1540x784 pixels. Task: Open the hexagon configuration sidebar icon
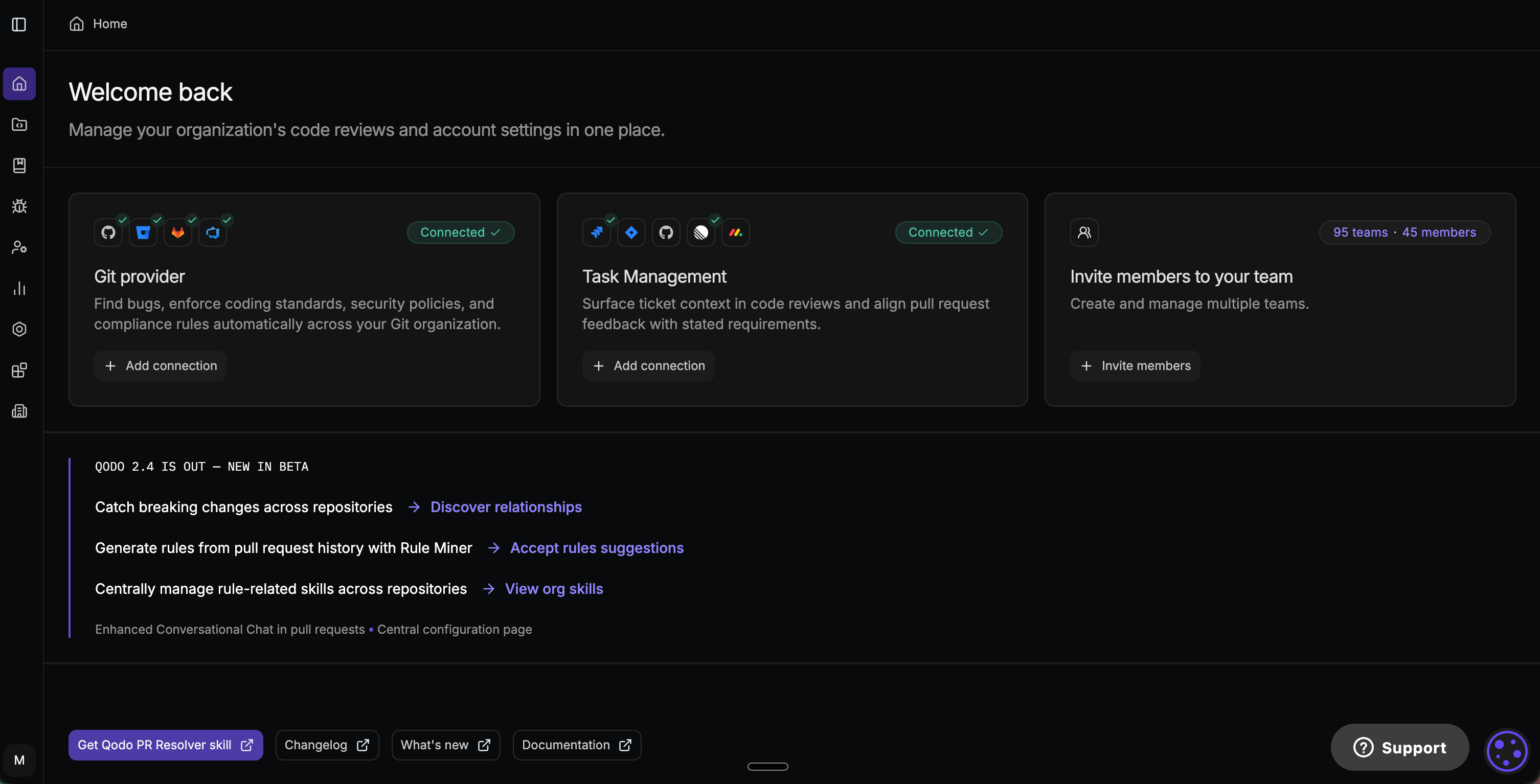19,329
